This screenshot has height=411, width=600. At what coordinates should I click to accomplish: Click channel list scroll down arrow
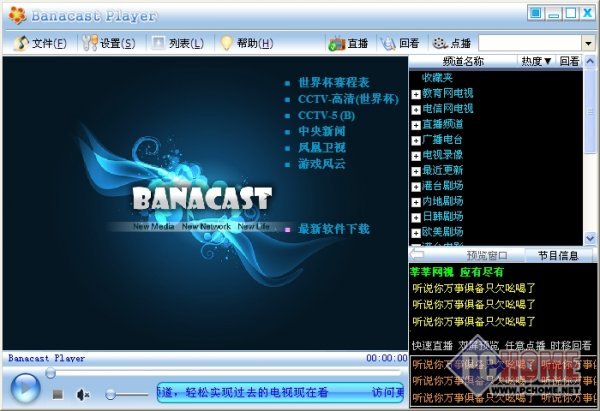(590, 238)
